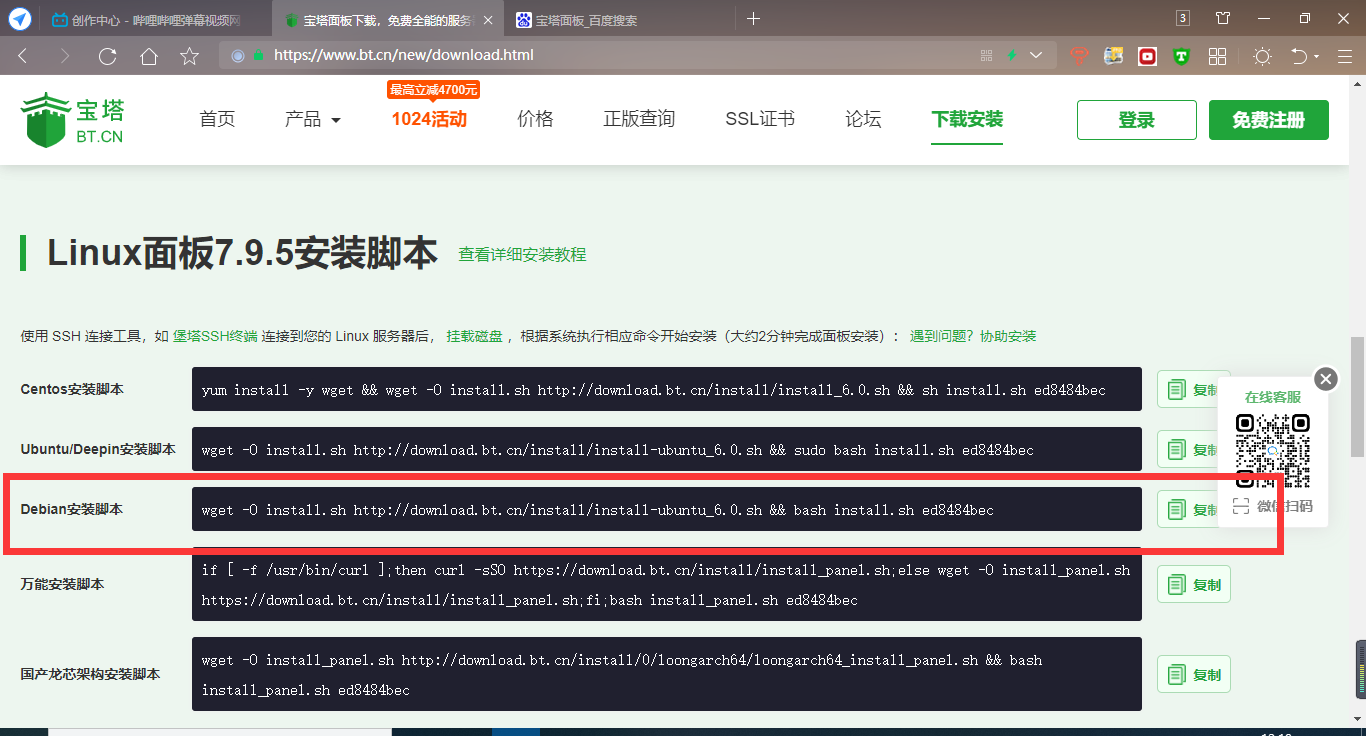Open the QR code icon in address bar
This screenshot has width=1366, height=736.
click(x=987, y=56)
